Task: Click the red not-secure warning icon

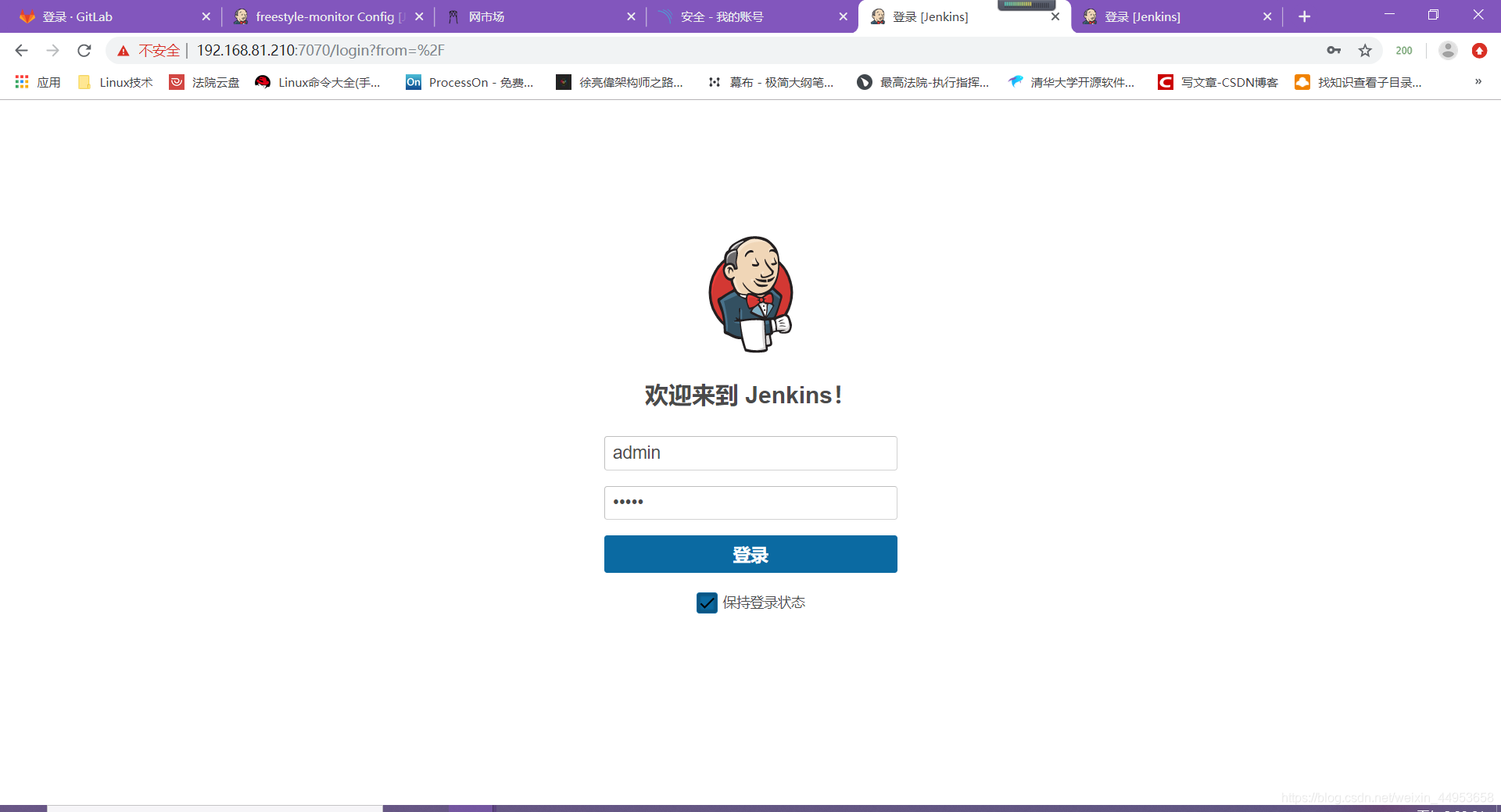Action: (x=124, y=51)
